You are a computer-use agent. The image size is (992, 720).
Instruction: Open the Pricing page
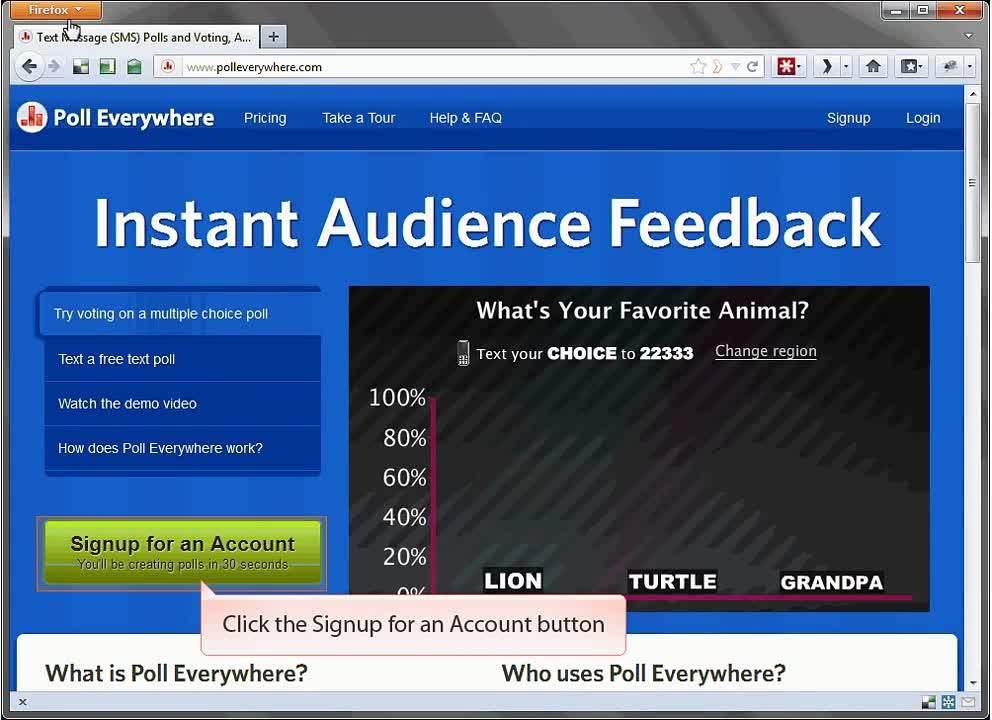265,118
